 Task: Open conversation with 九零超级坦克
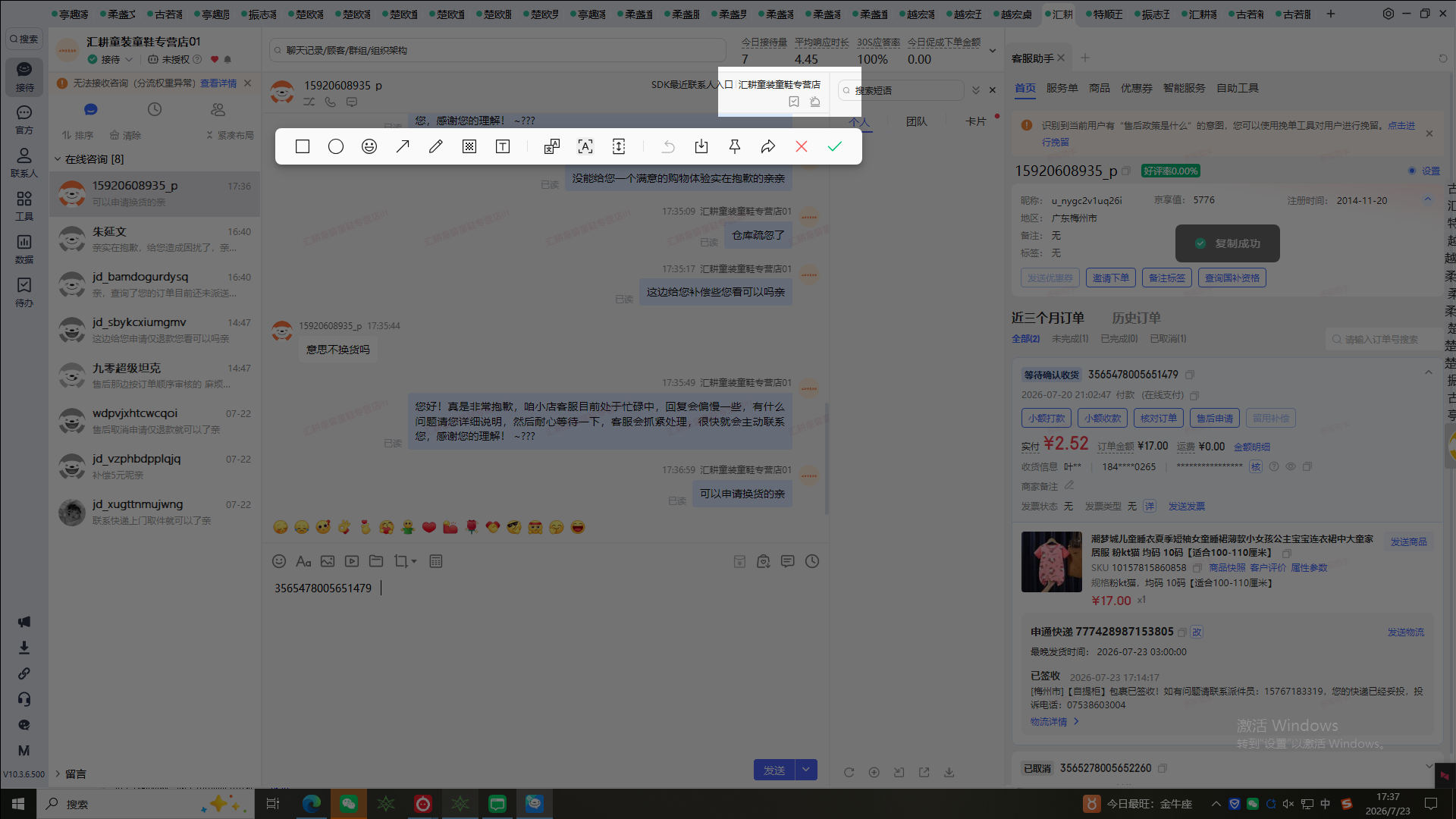click(155, 375)
